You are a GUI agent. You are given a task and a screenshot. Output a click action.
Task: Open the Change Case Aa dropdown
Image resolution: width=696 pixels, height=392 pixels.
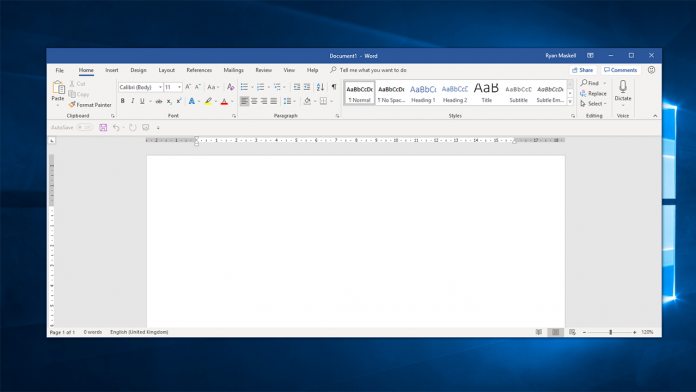coord(214,87)
